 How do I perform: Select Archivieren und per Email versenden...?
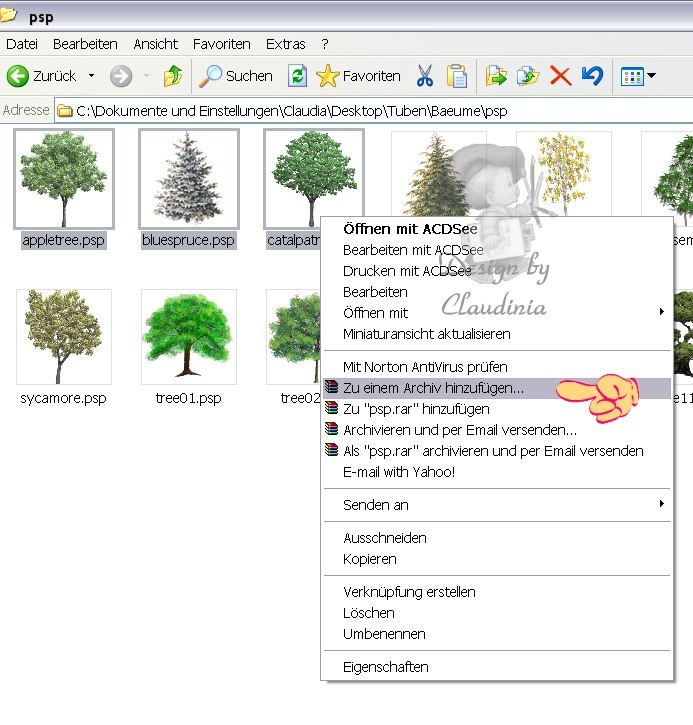497,430
